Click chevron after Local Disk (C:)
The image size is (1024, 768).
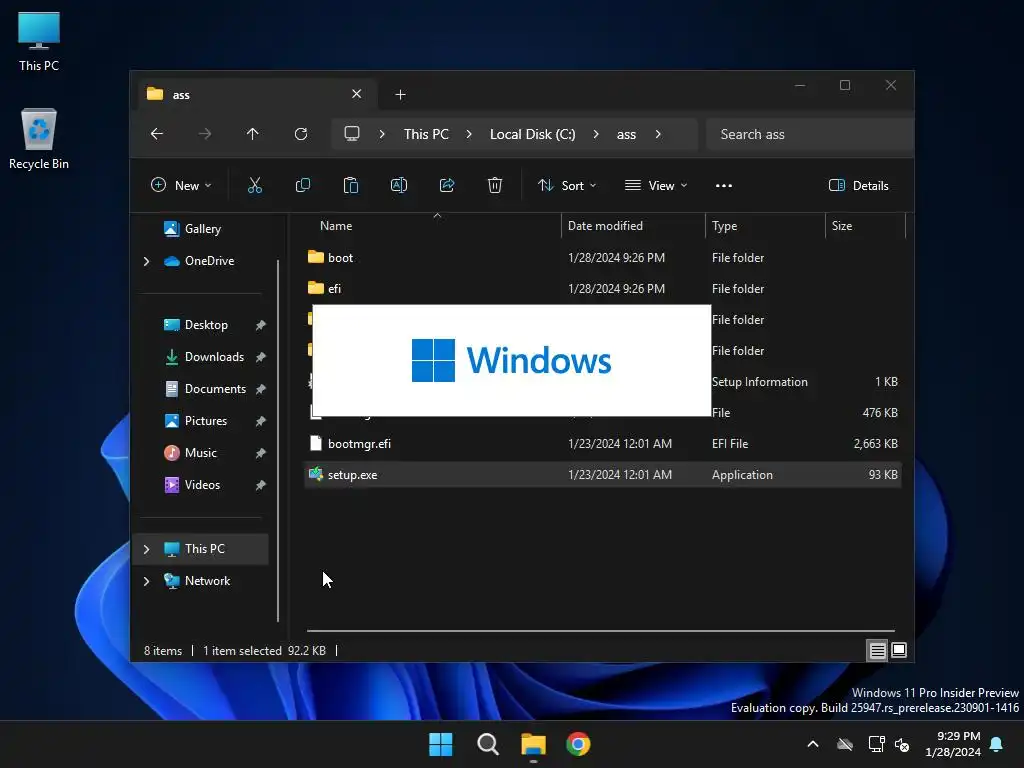(x=596, y=134)
